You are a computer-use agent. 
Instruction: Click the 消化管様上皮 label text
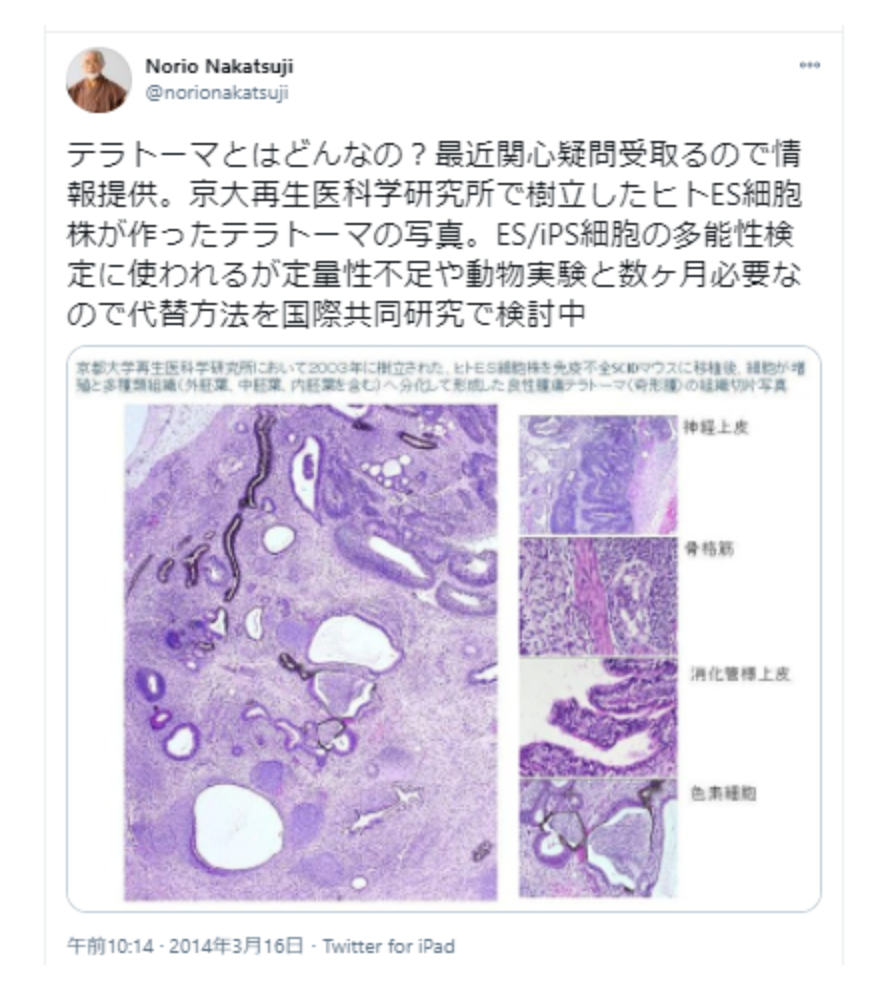point(740,674)
